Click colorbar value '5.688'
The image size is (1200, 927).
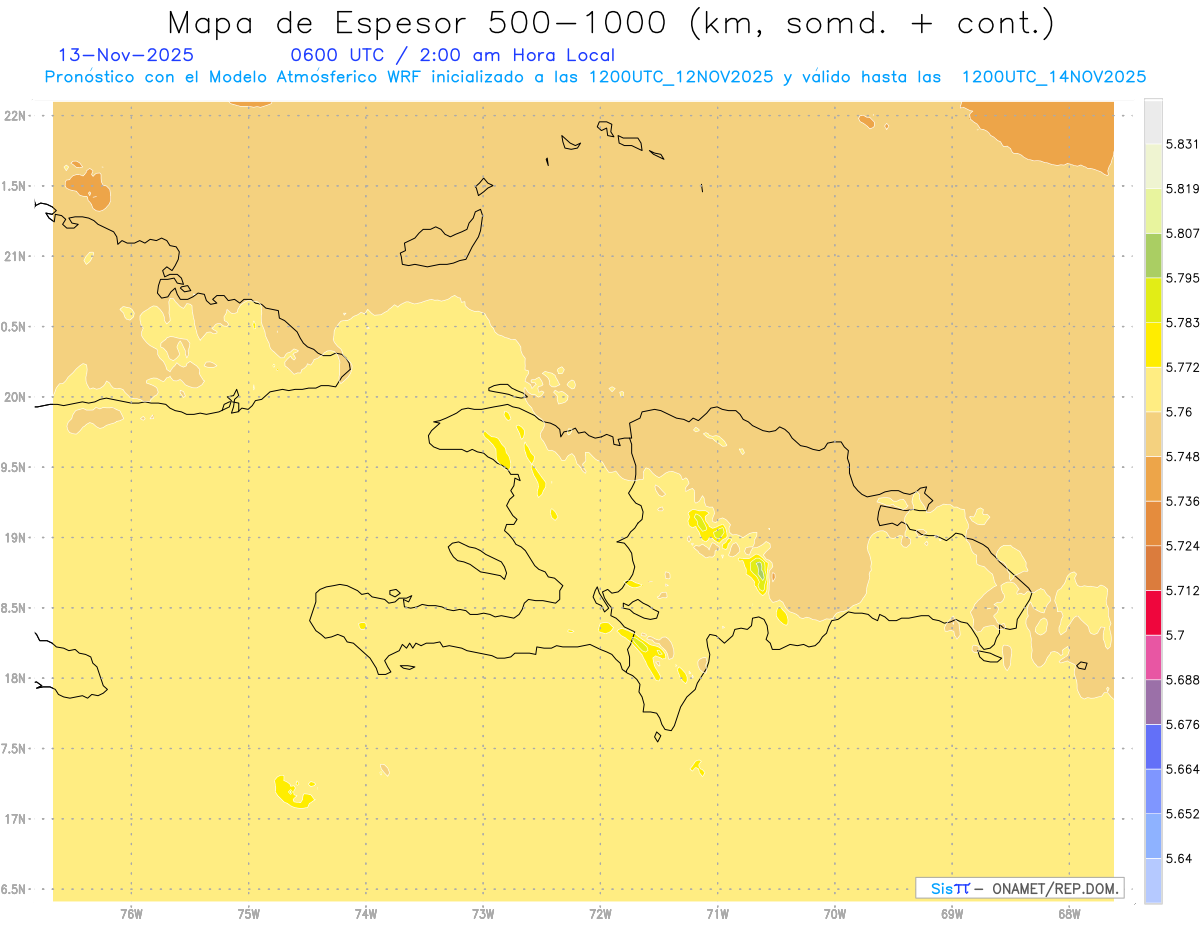(x=1183, y=680)
